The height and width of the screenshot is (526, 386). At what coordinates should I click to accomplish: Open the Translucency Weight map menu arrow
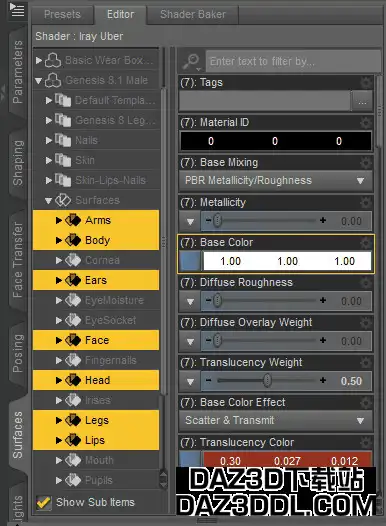click(190, 381)
